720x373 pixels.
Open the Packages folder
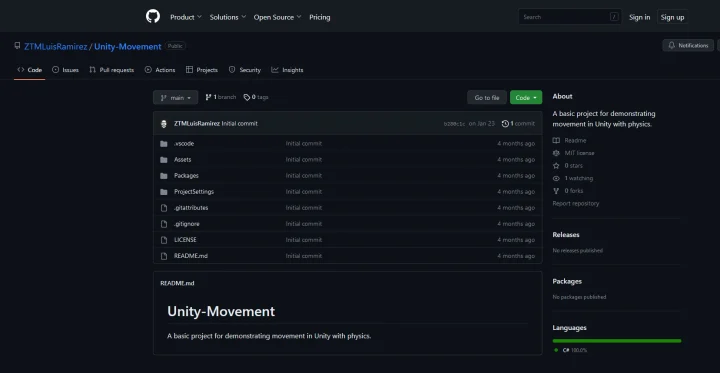[x=186, y=176]
